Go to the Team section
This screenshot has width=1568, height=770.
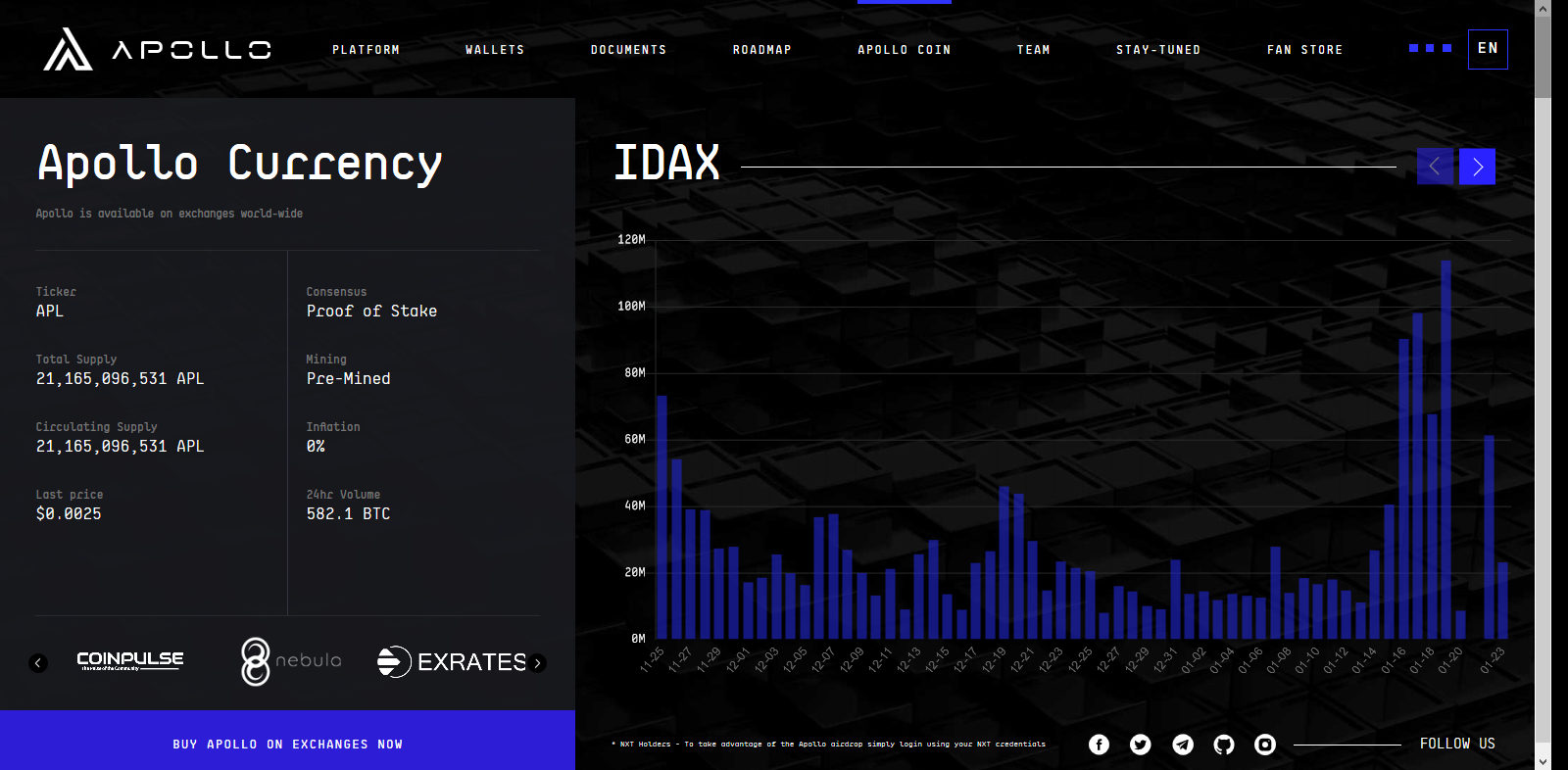(1033, 50)
